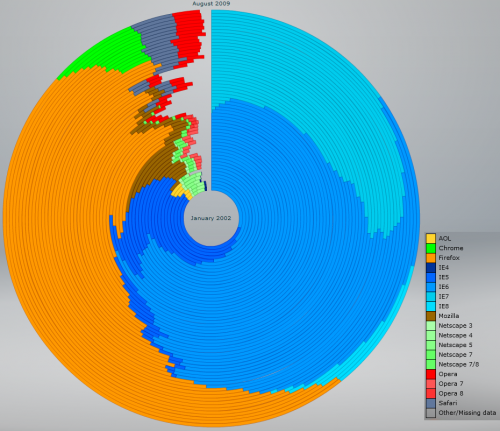Click the Netscape 5 legend label
This screenshot has width=500, height=431.
point(455,345)
